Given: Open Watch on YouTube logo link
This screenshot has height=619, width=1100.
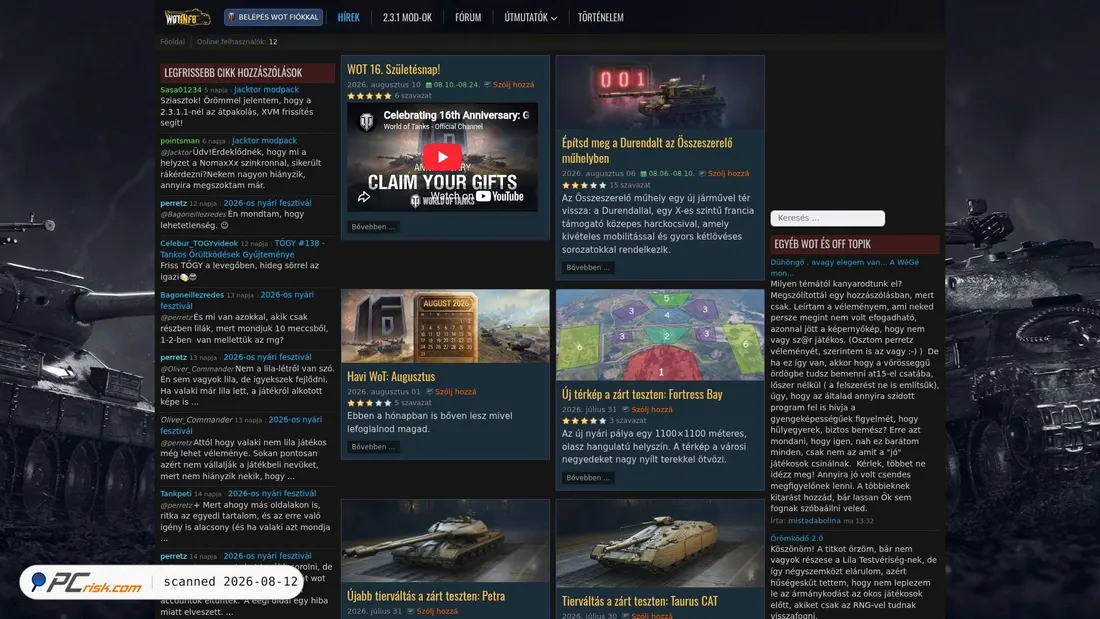Looking at the screenshot, I should point(477,197).
